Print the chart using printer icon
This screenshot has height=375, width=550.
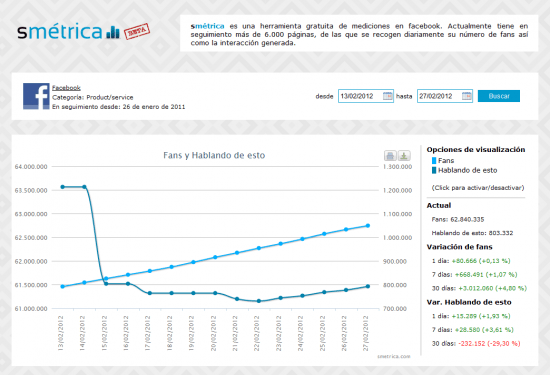click(x=390, y=155)
